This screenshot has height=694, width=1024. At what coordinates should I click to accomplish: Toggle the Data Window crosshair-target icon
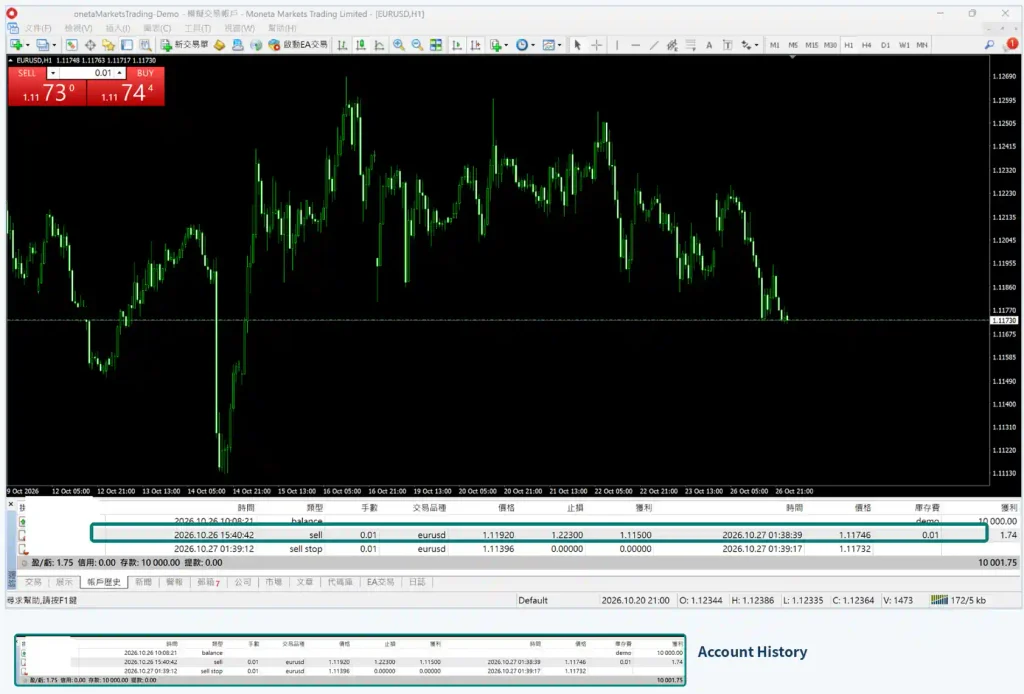click(90, 45)
